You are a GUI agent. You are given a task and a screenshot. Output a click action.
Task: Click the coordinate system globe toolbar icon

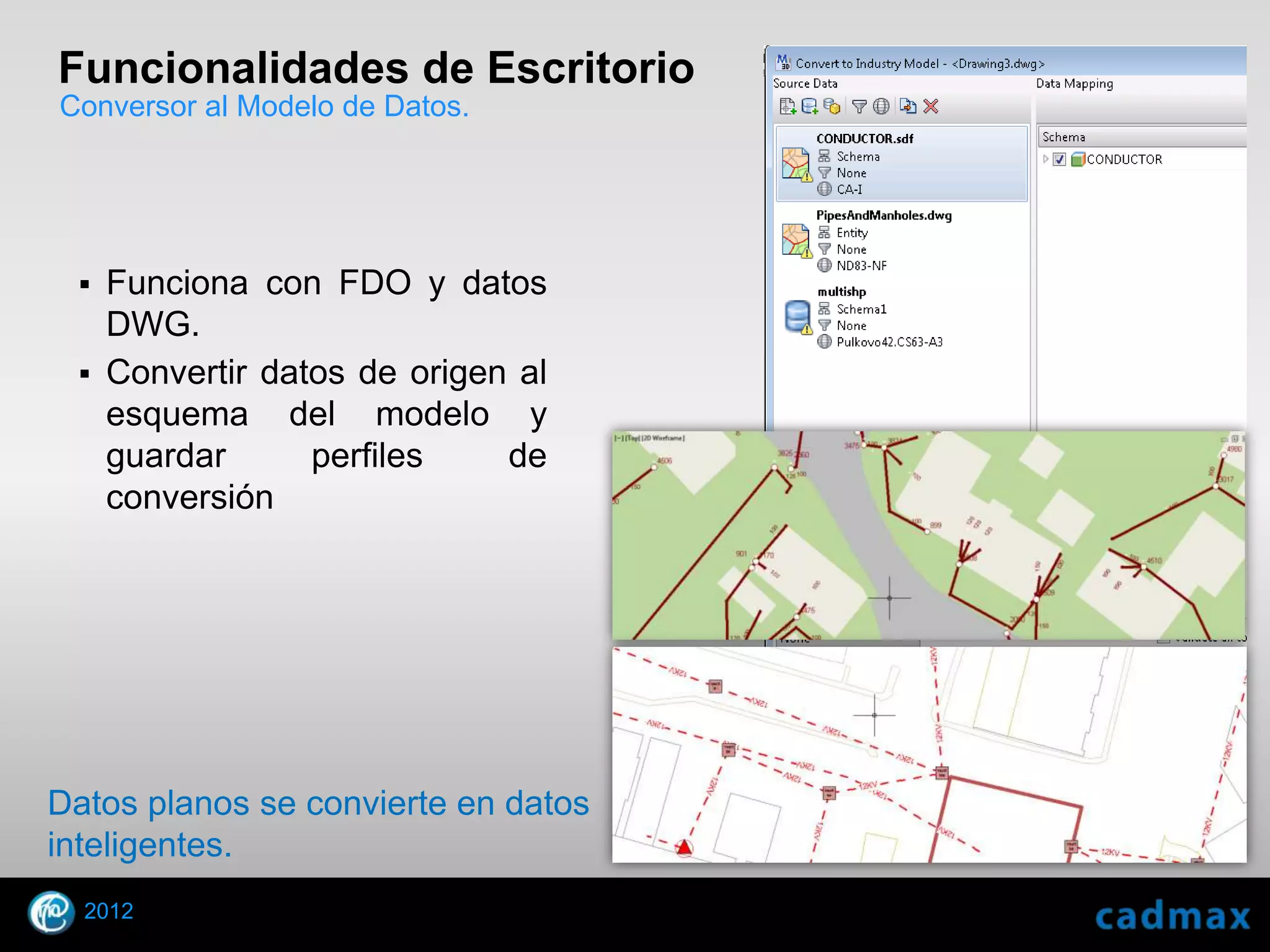point(881,107)
